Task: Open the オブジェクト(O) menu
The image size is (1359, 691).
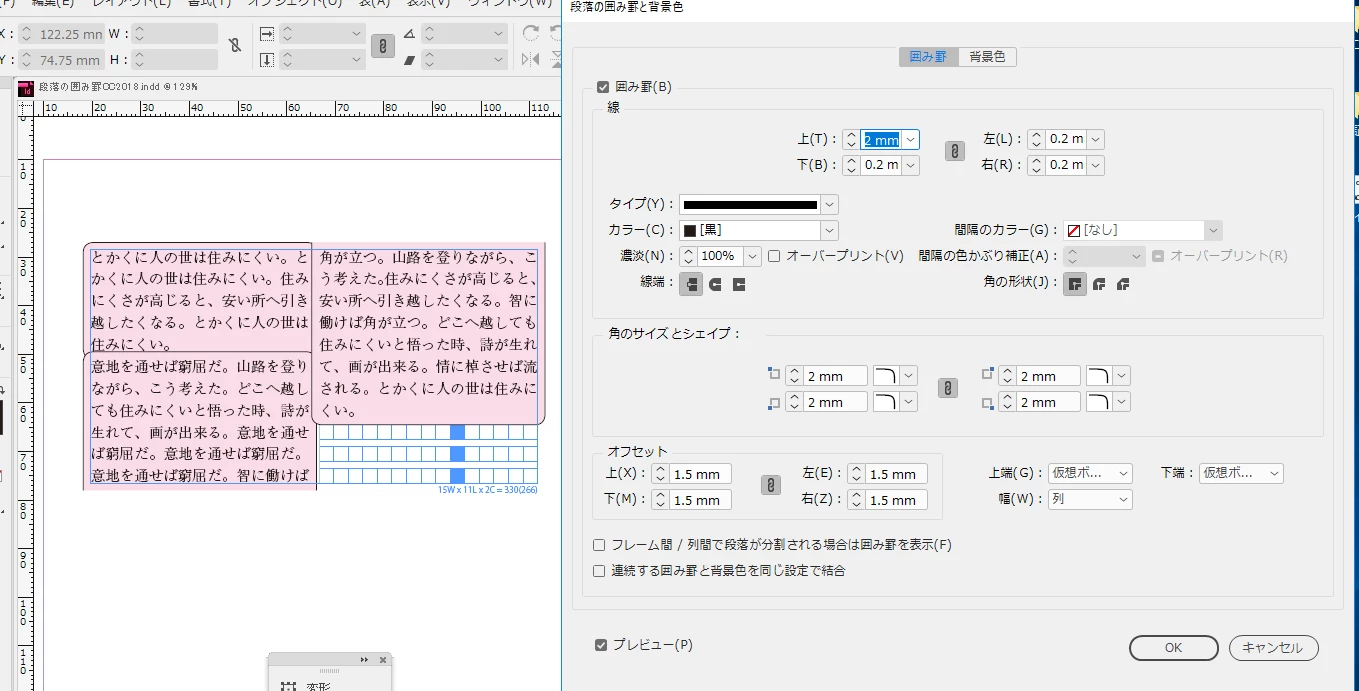Action: [295, 3]
